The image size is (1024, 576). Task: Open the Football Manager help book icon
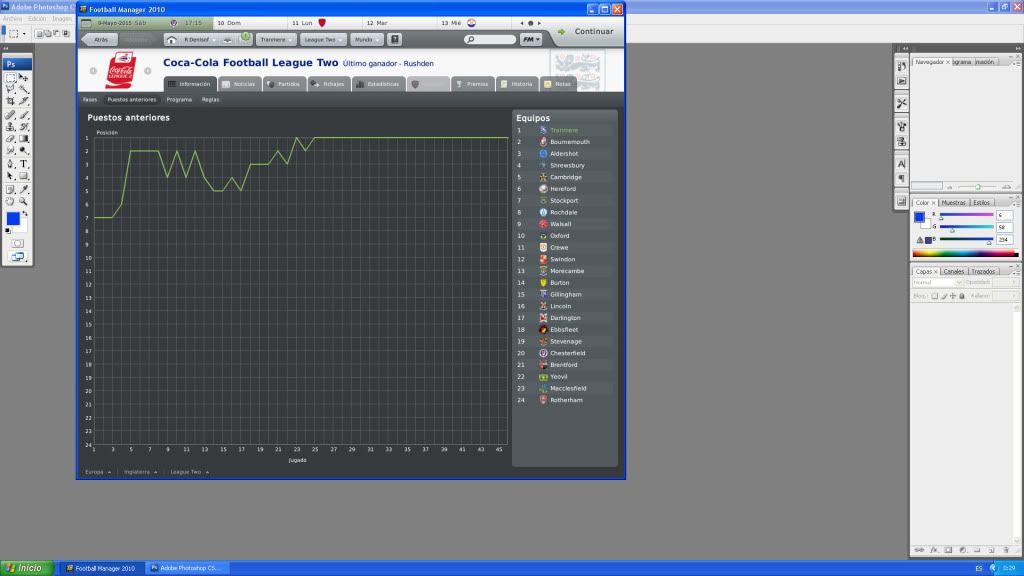click(395, 40)
